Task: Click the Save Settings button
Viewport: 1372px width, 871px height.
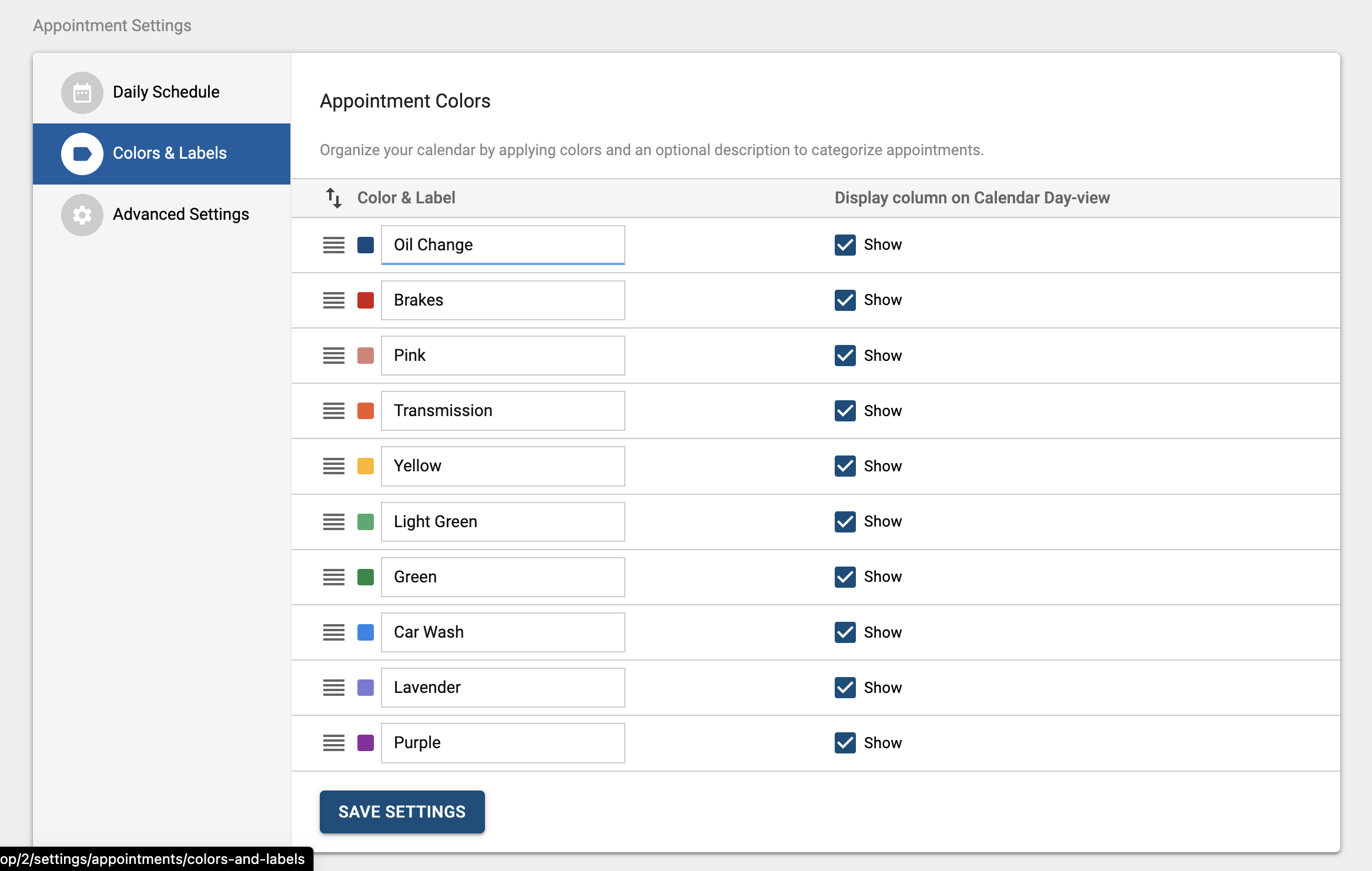Action: click(x=402, y=812)
